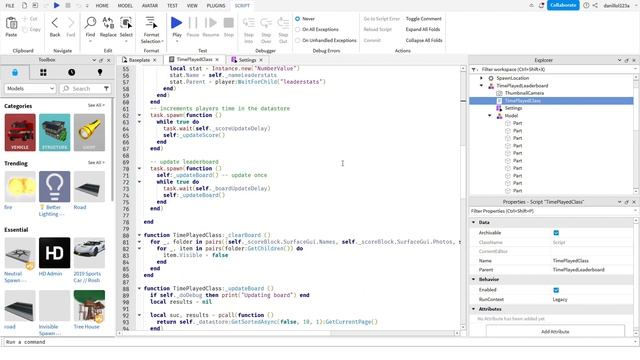Click the Step Out debugger icon
Image resolution: width=640 pixels, height=360 pixels.
(283, 23)
